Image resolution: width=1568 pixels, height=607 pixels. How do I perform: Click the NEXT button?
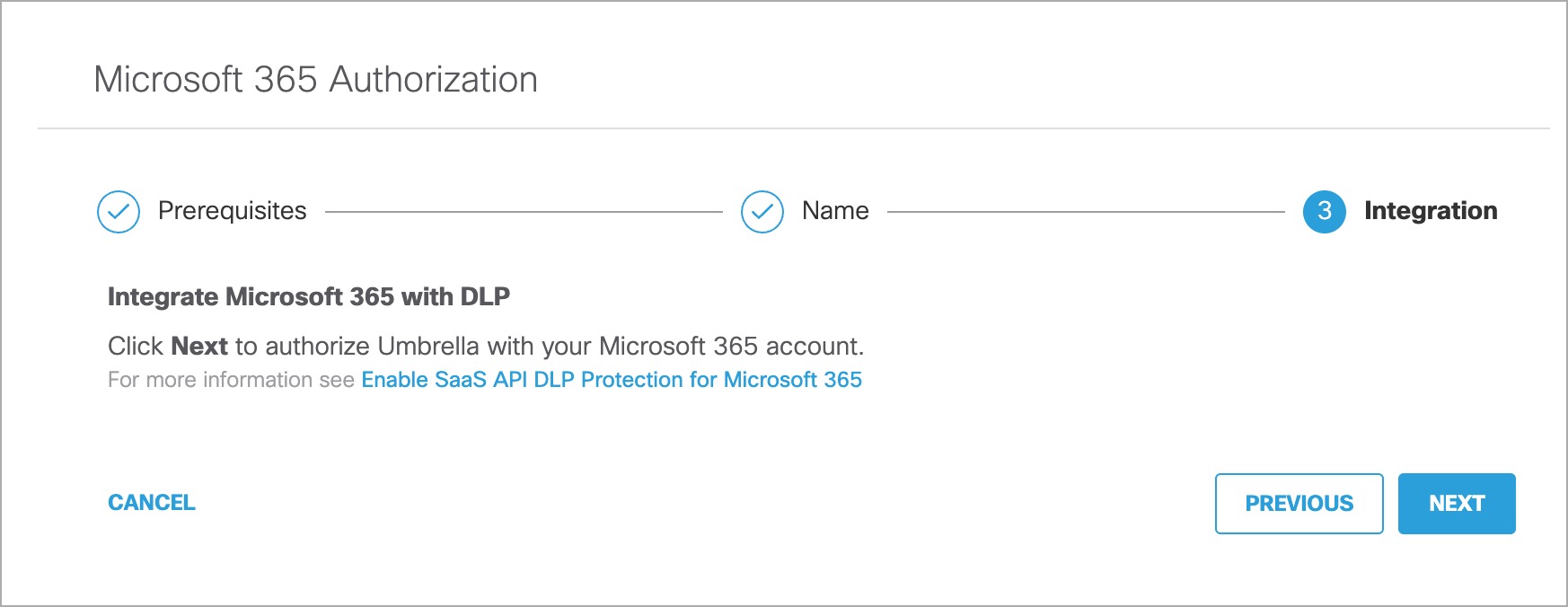(x=1457, y=504)
